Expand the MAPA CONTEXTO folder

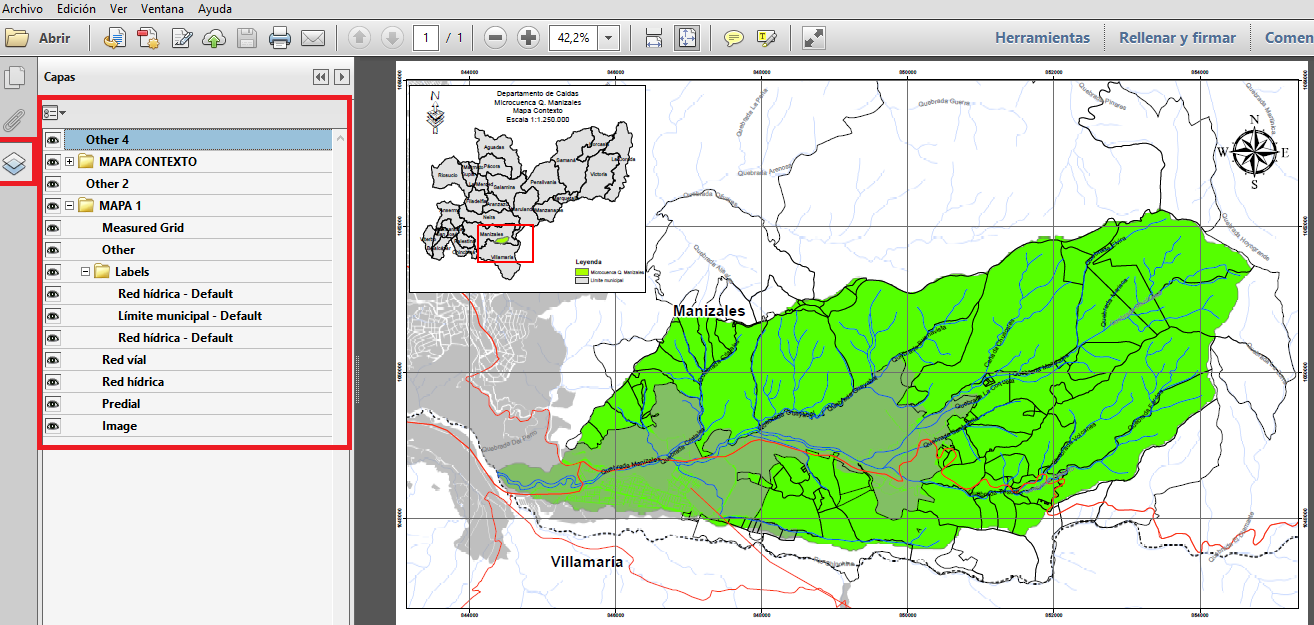click(x=68, y=161)
